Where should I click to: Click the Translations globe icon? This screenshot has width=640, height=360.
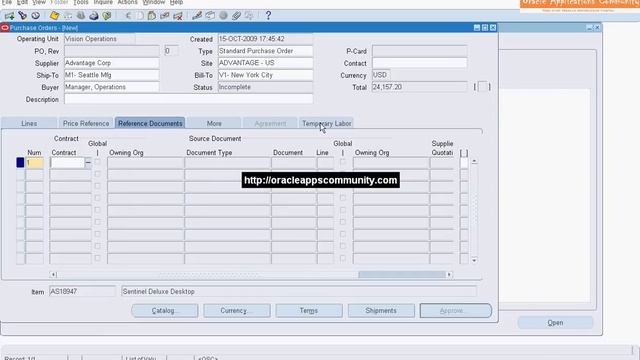pos(223,16)
